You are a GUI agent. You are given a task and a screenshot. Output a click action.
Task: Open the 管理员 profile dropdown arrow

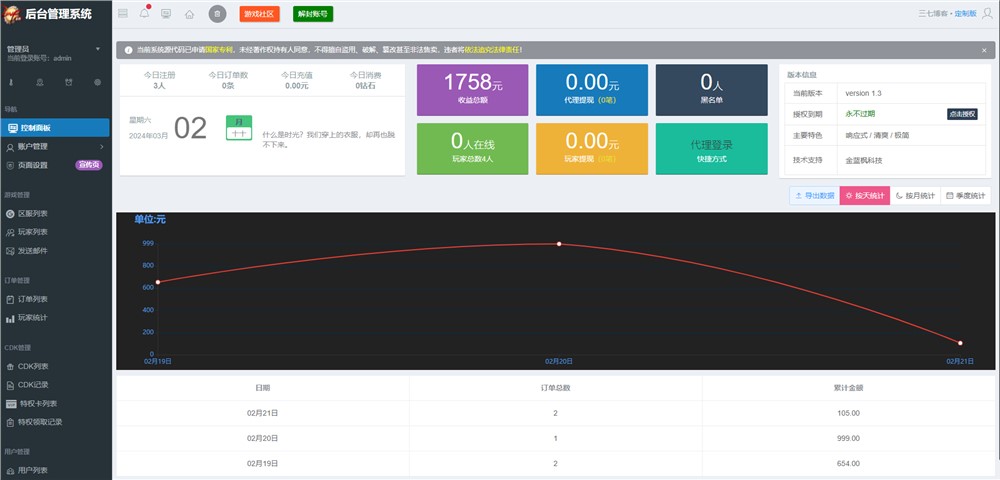(x=98, y=48)
